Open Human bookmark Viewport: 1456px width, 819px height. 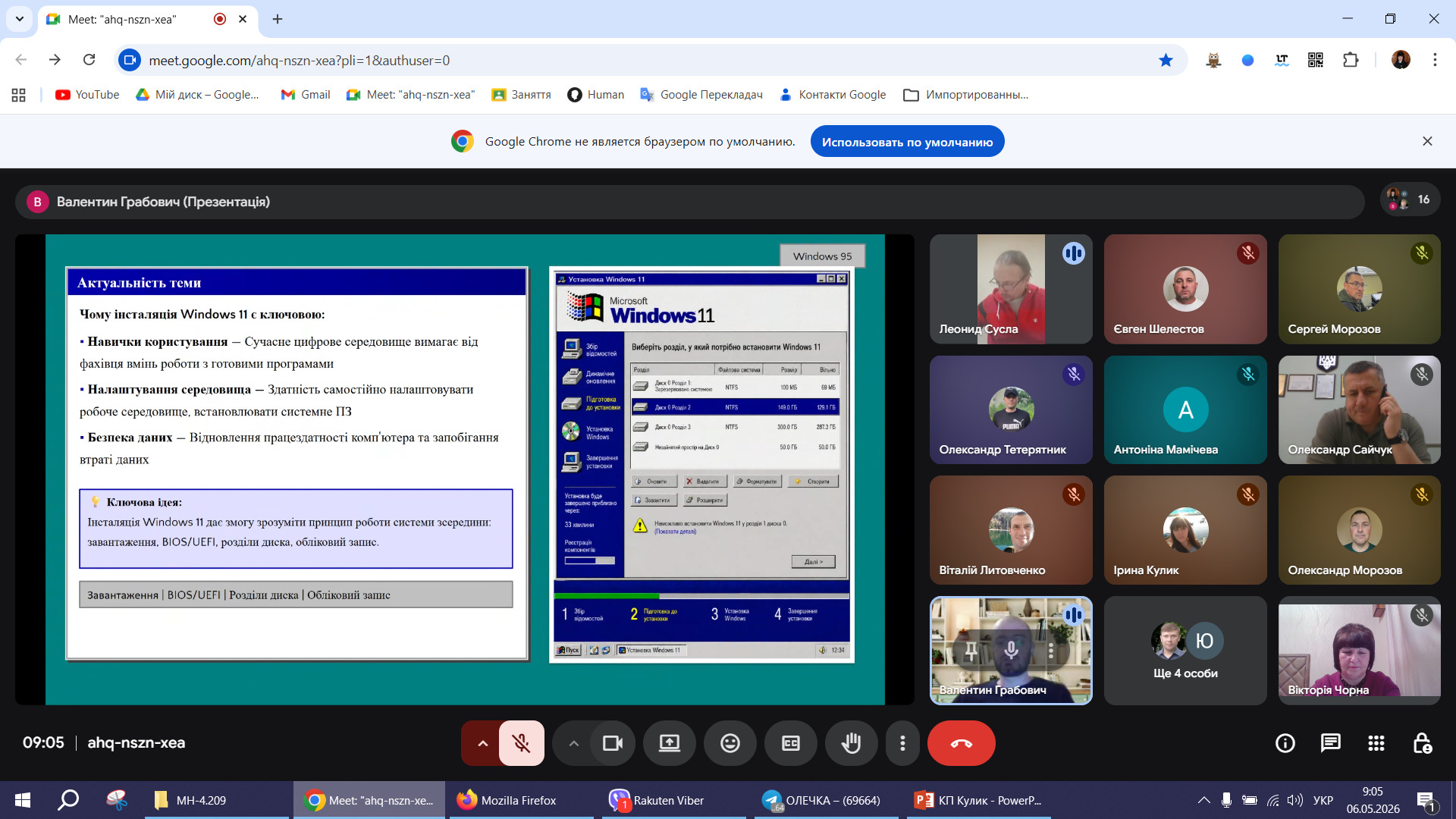(596, 95)
